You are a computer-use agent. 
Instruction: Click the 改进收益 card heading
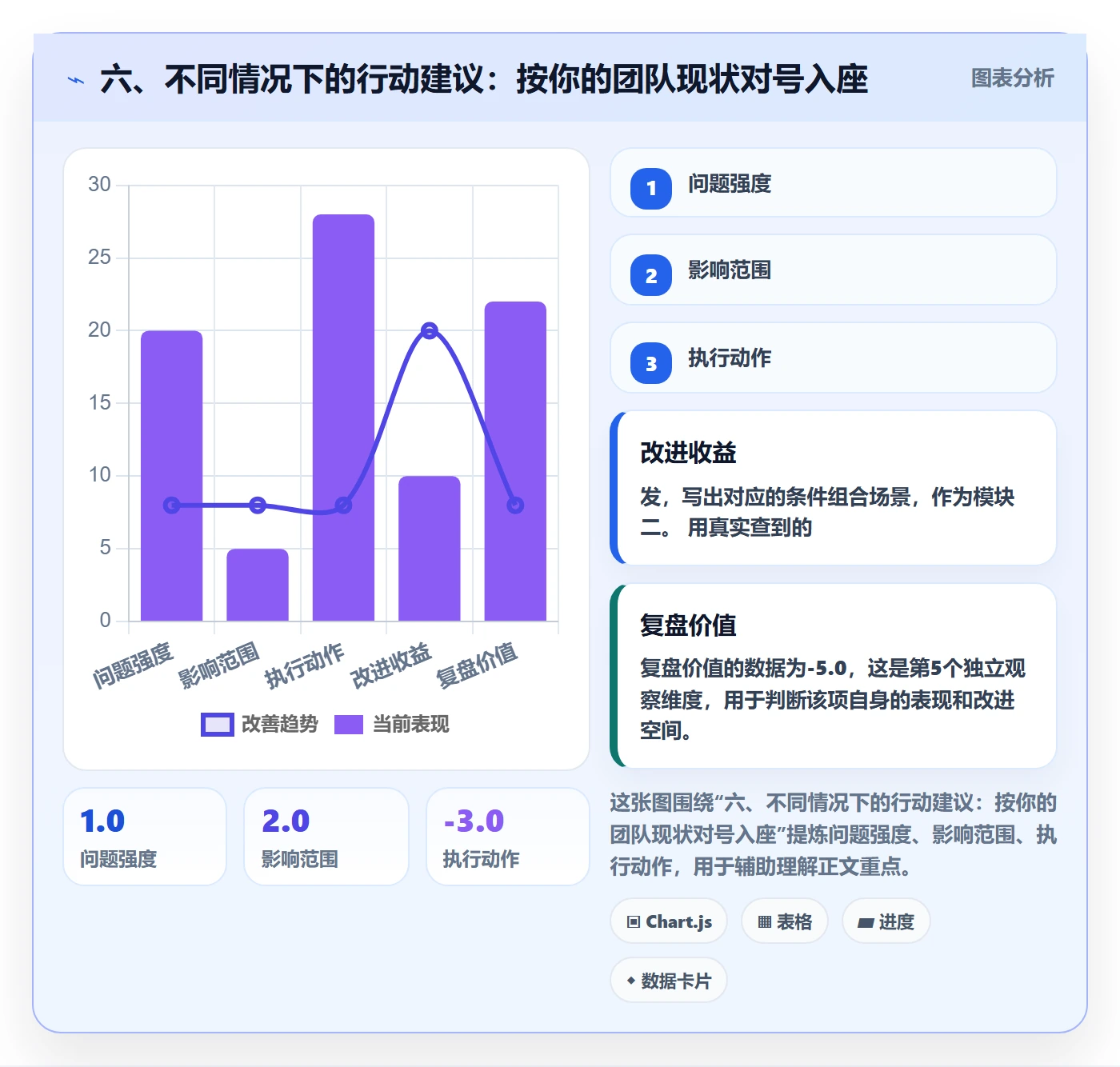[x=688, y=453]
